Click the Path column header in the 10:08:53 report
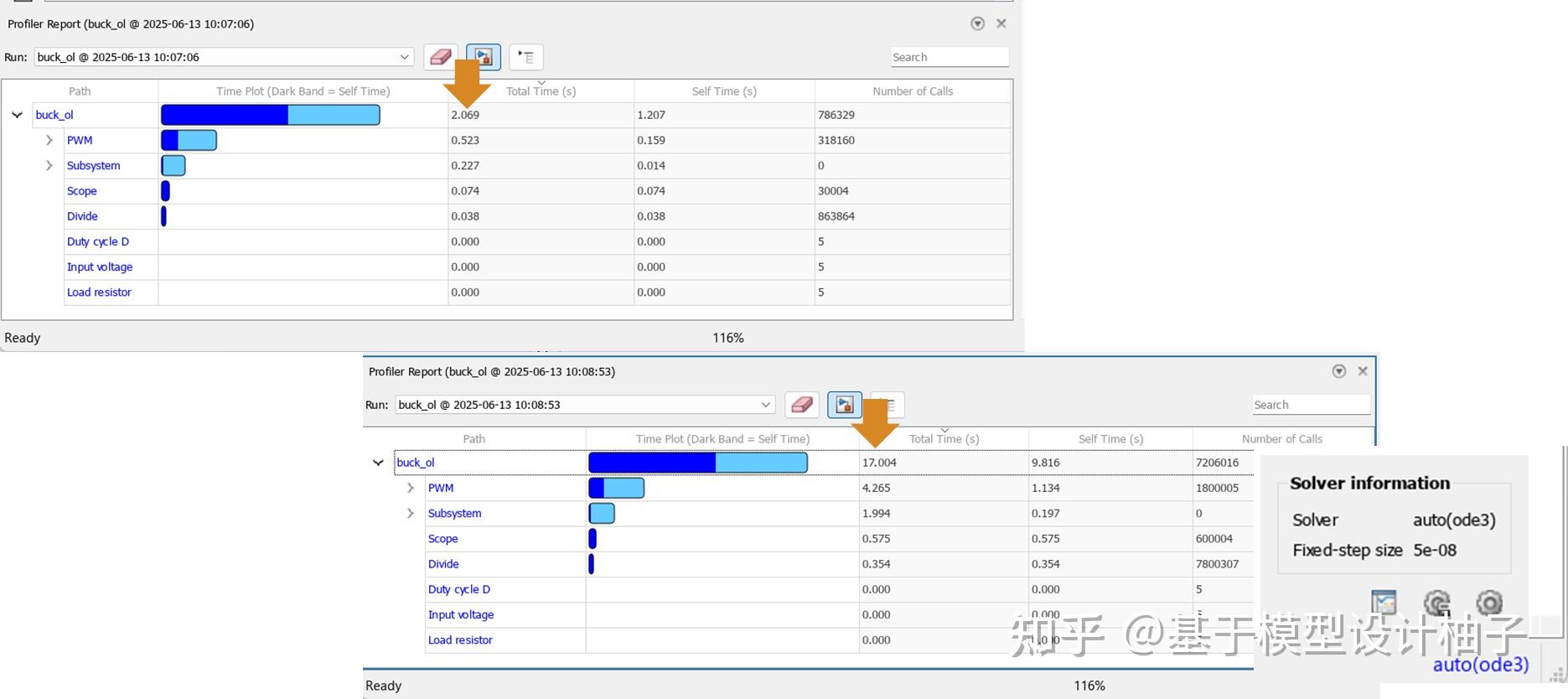This screenshot has width=1568, height=699. click(x=474, y=439)
